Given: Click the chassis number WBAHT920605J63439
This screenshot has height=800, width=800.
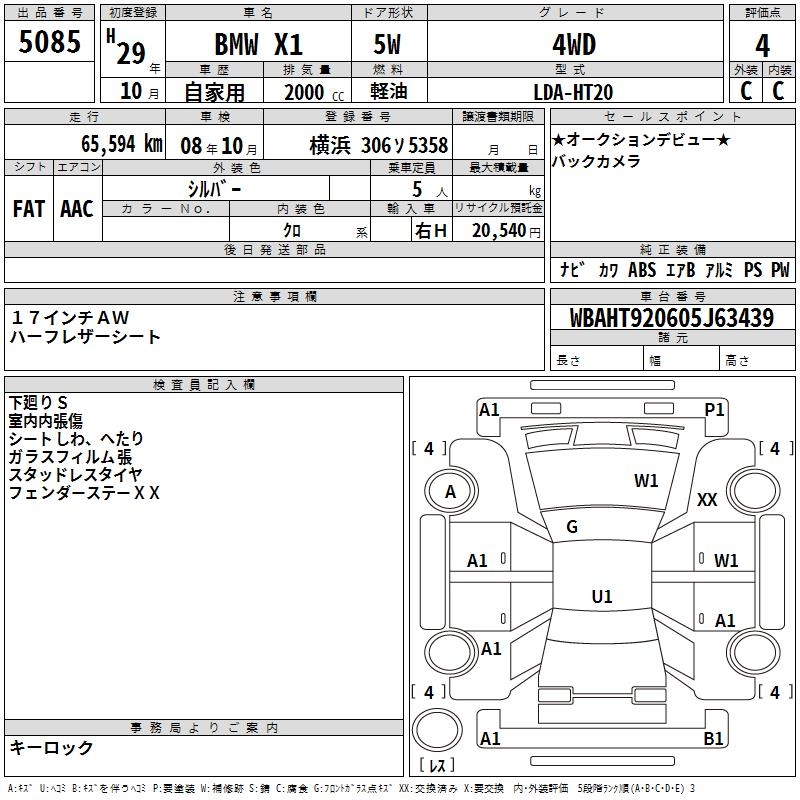Looking at the screenshot, I should coord(672,318).
